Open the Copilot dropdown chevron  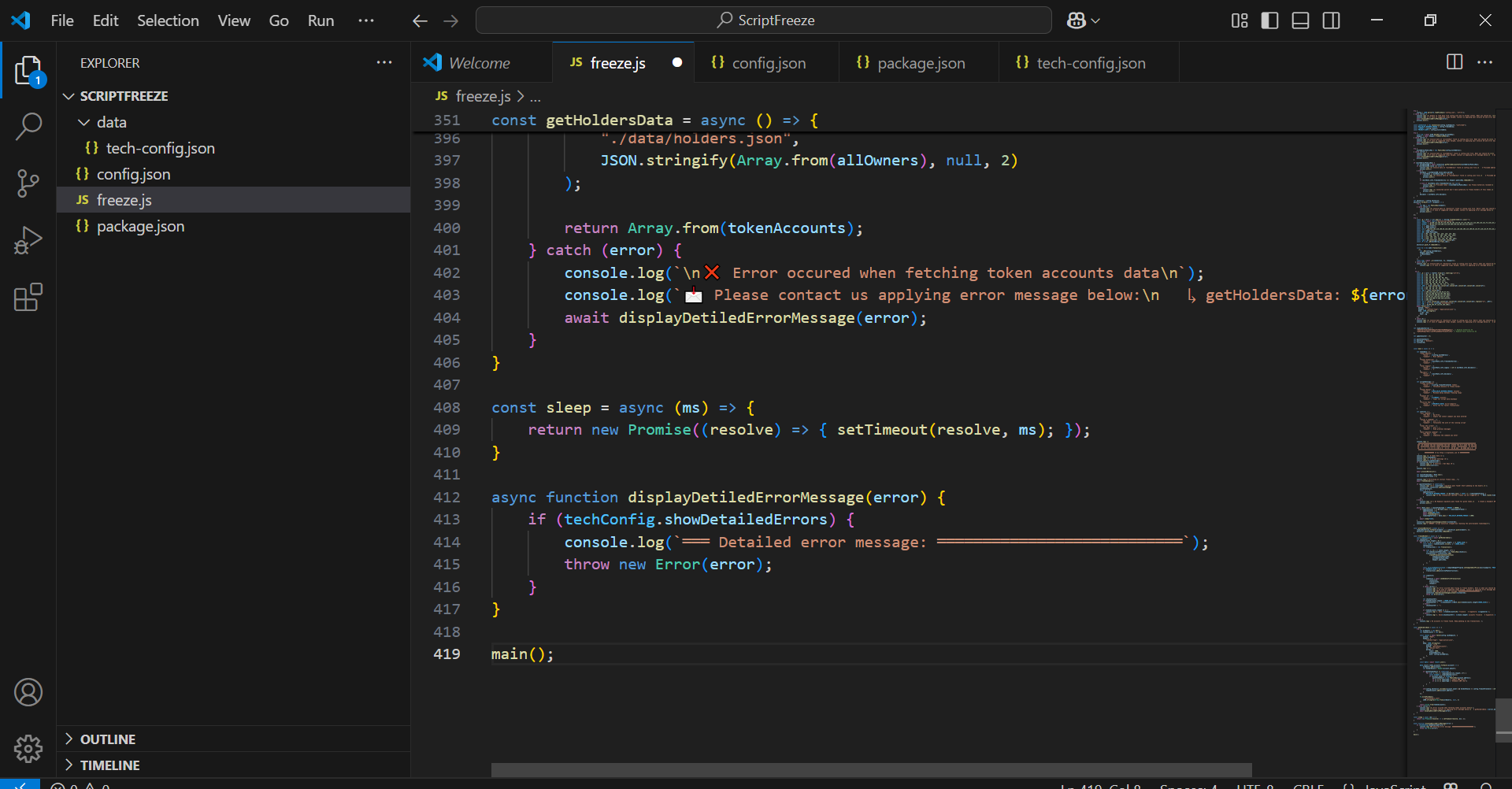[1095, 20]
